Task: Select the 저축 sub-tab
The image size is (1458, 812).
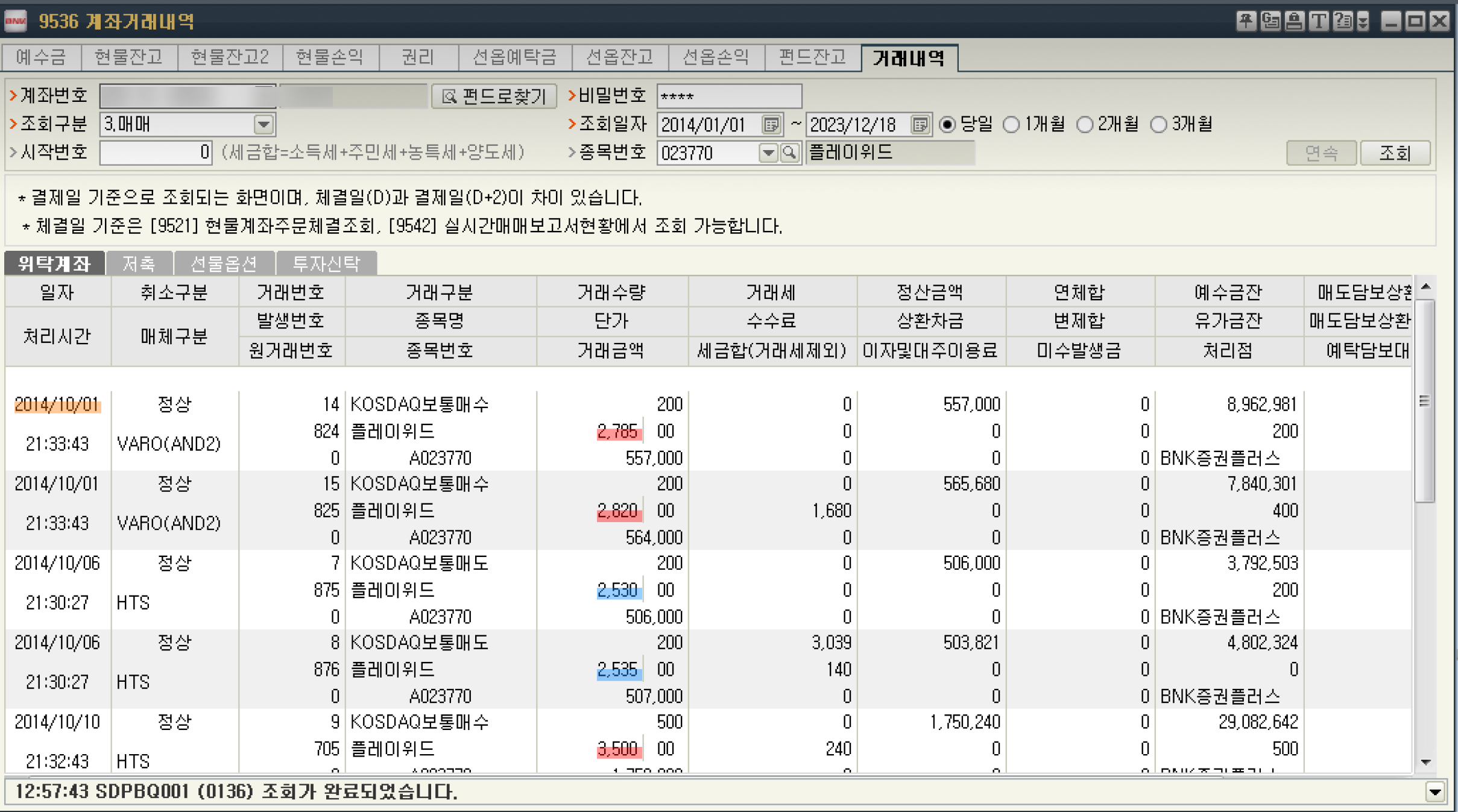Action: [139, 263]
